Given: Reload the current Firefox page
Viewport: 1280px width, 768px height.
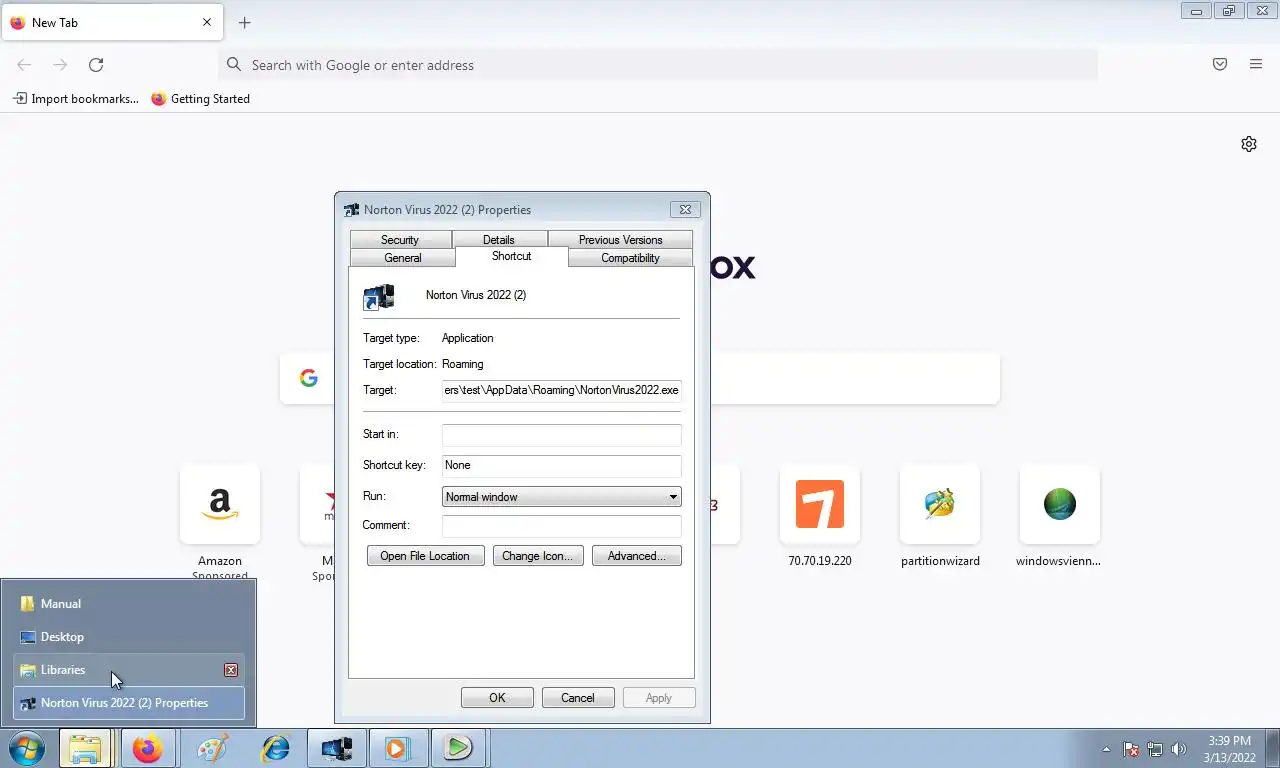Looking at the screenshot, I should [x=96, y=65].
